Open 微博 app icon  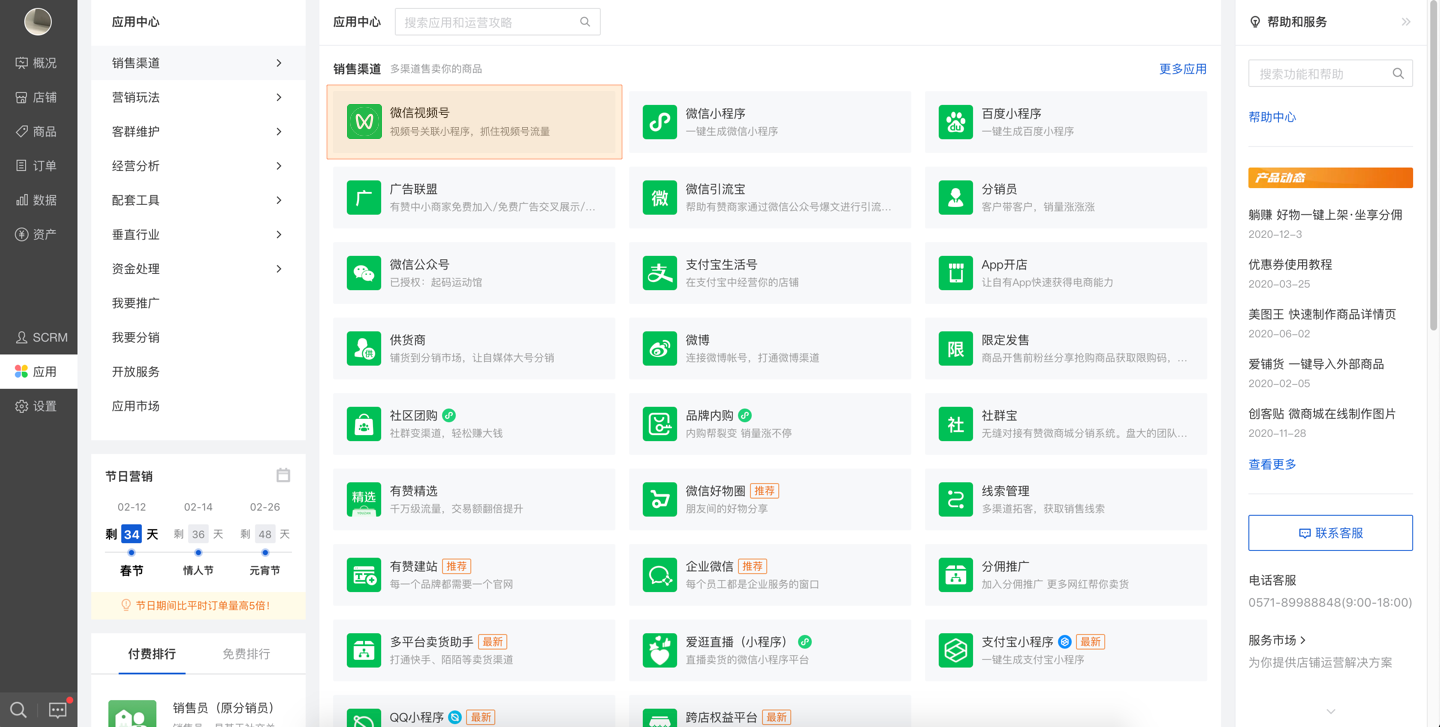660,348
